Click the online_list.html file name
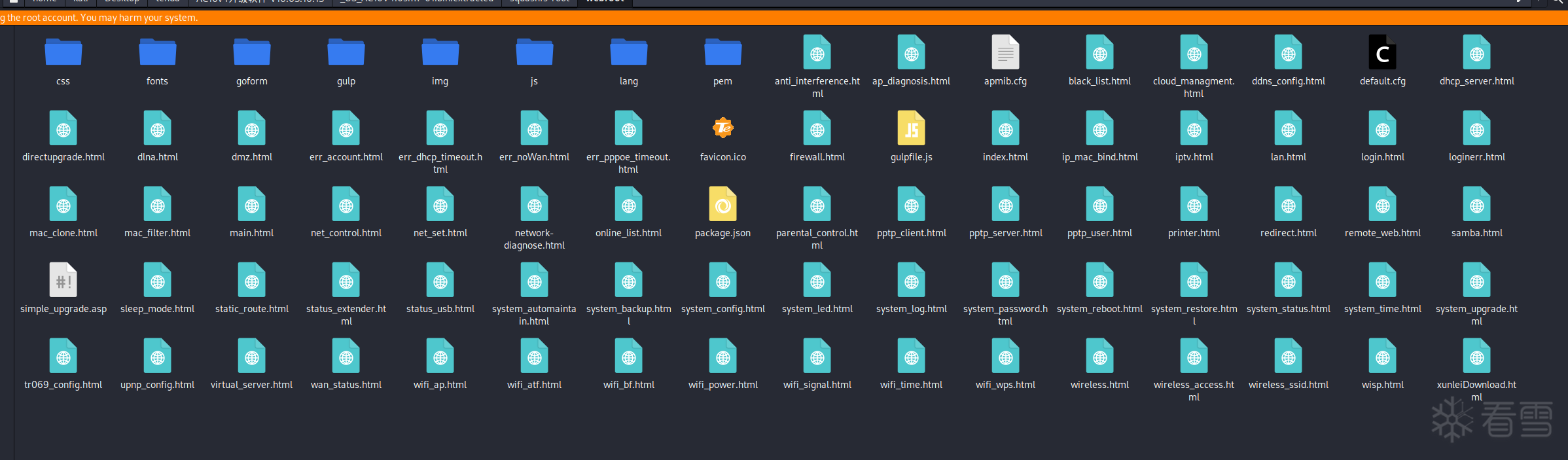The width and height of the screenshot is (1568, 460). pyautogui.click(x=628, y=233)
